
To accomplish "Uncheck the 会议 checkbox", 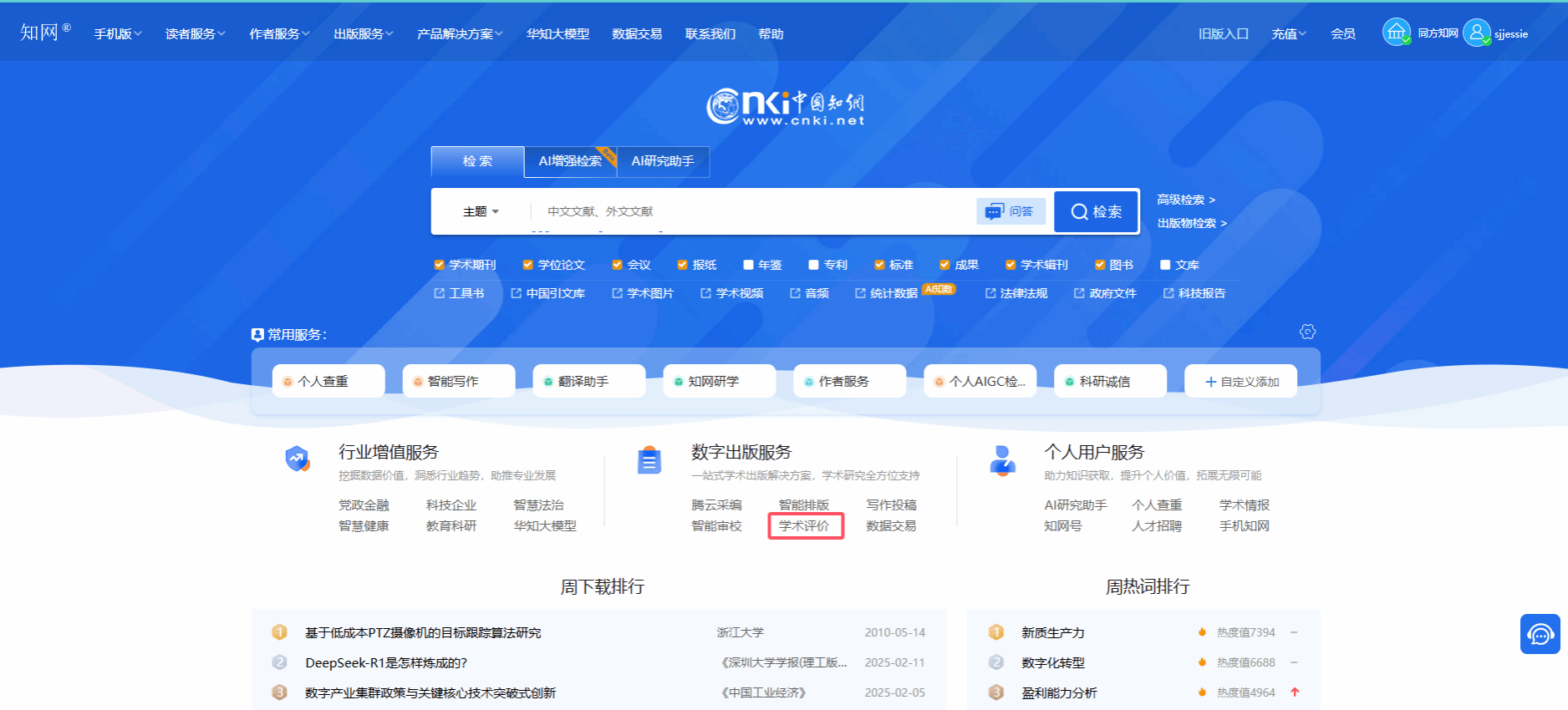I will 618,265.
